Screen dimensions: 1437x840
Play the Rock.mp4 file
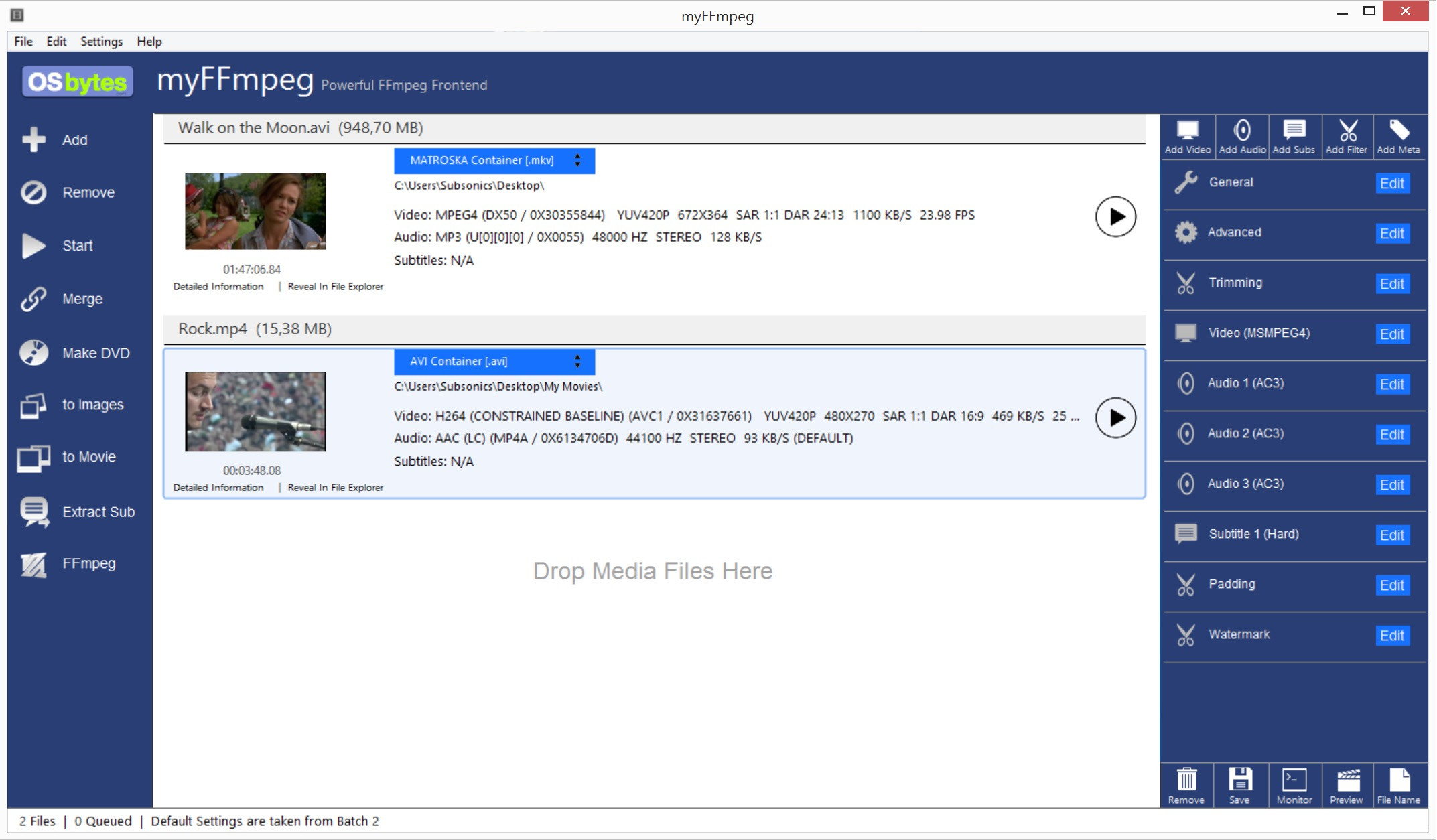tap(1115, 417)
